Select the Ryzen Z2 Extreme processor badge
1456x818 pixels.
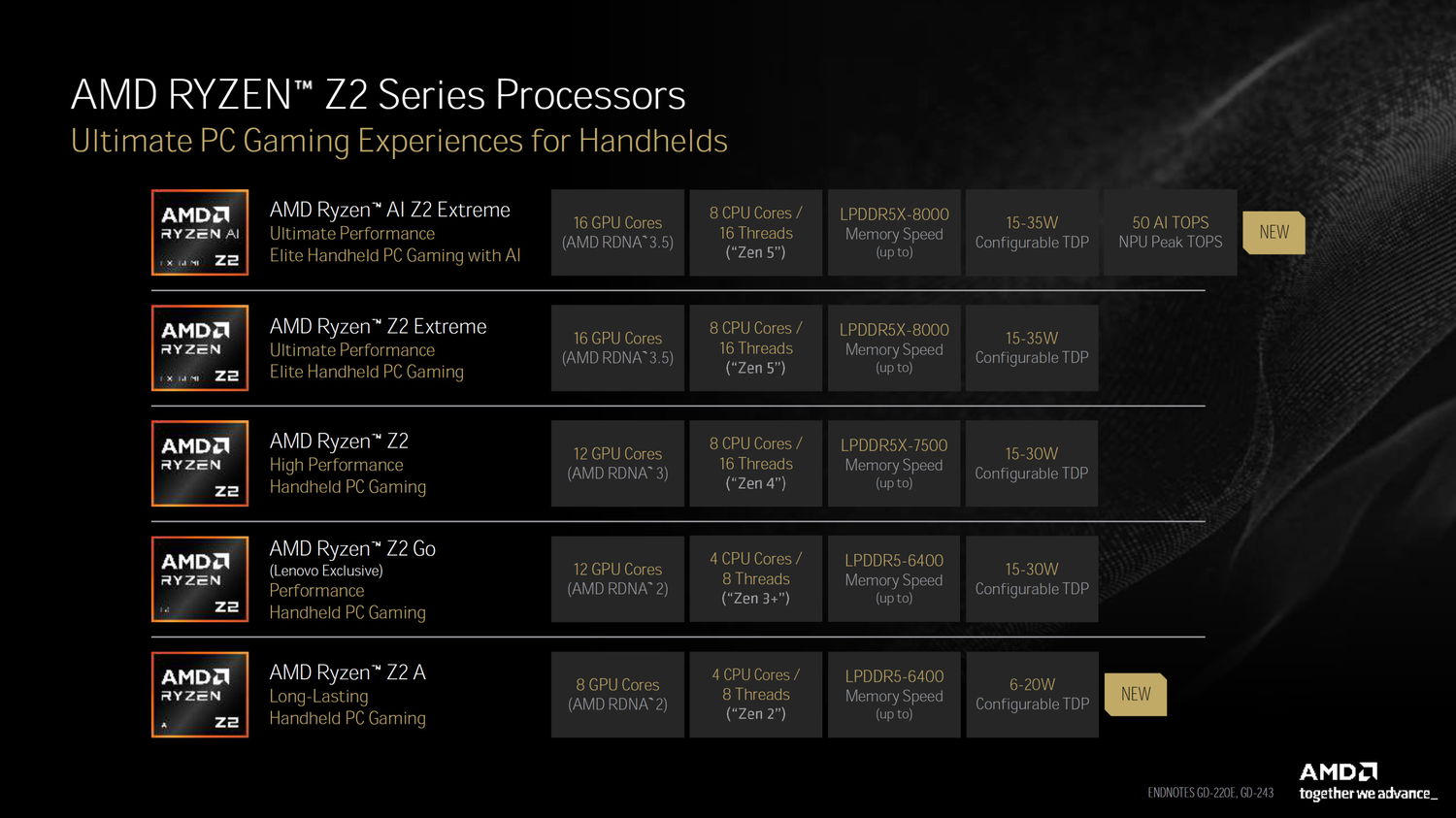pyautogui.click(x=200, y=348)
